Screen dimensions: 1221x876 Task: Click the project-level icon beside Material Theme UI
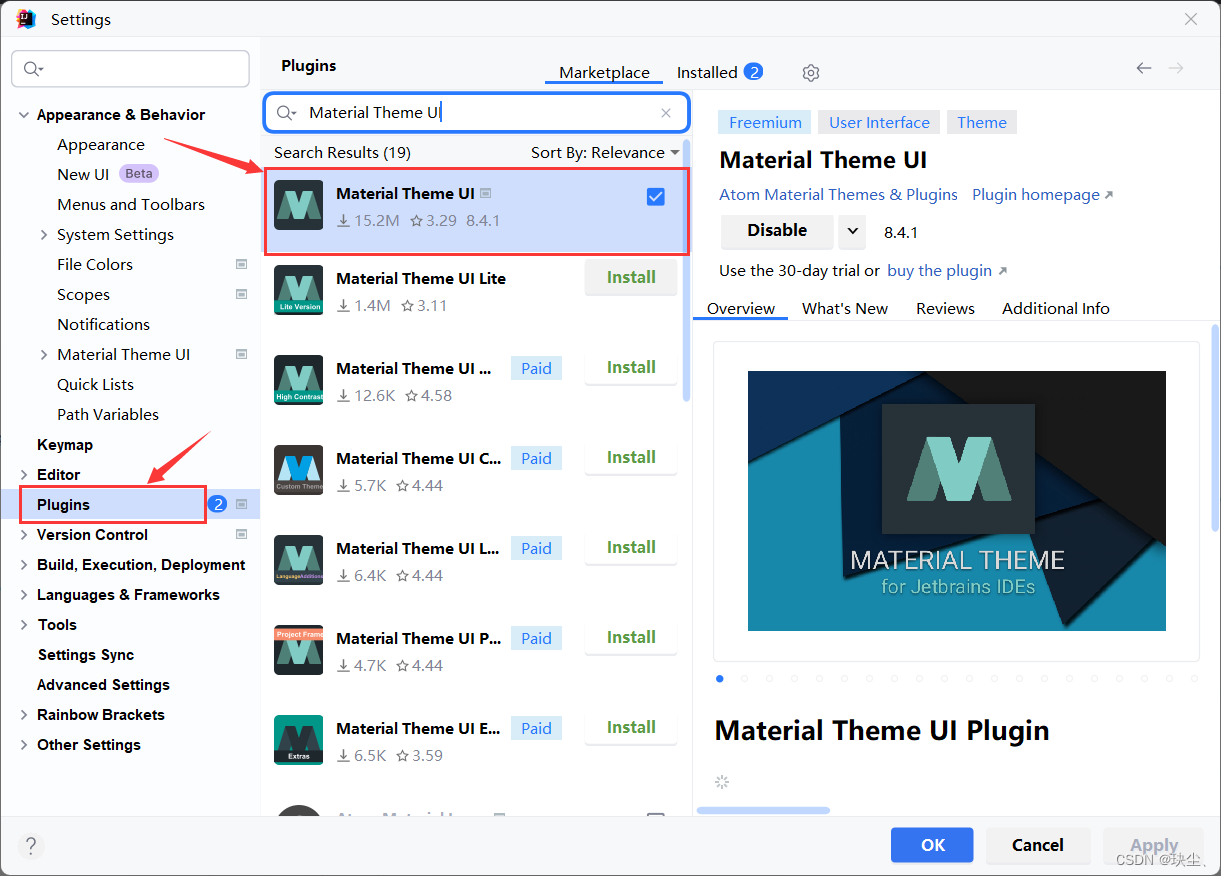pos(241,354)
